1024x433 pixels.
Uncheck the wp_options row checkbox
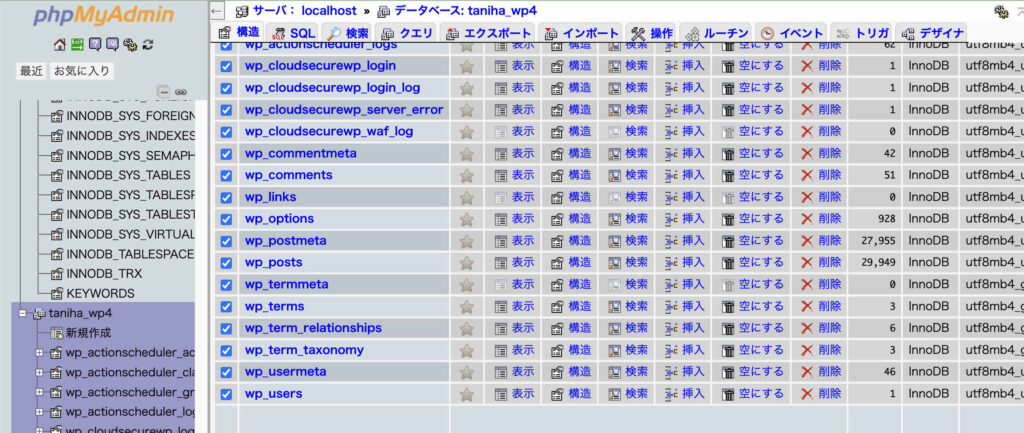tap(226, 219)
